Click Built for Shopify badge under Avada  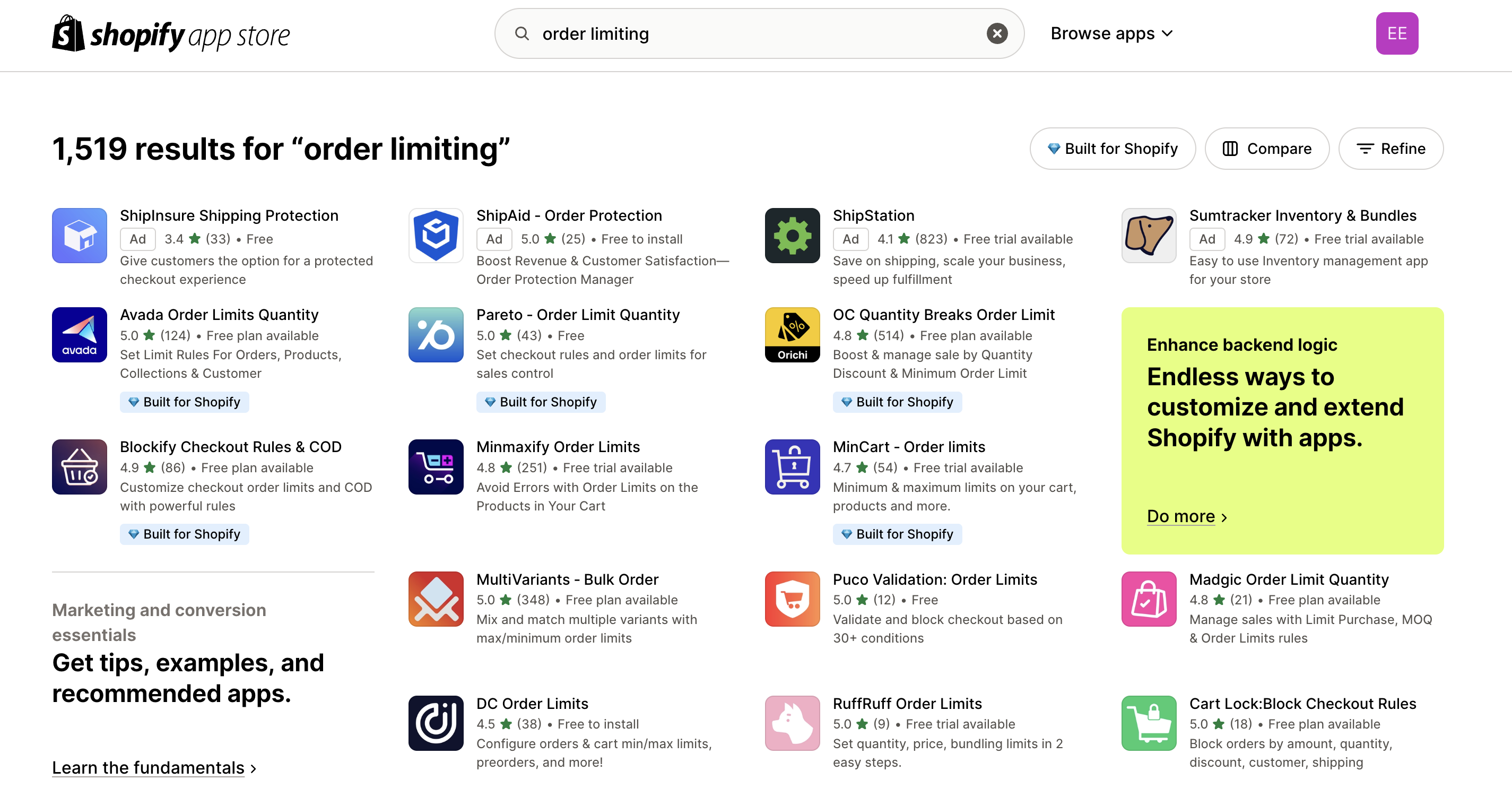[184, 402]
